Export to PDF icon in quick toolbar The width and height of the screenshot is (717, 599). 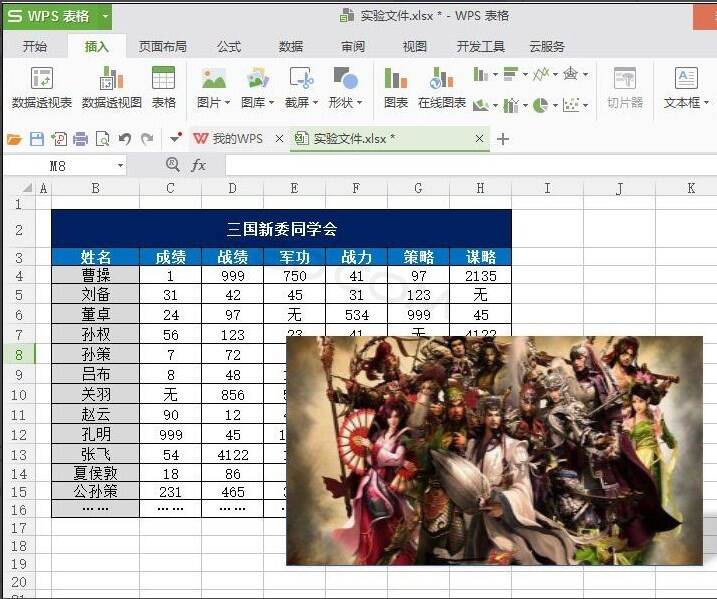point(59,139)
